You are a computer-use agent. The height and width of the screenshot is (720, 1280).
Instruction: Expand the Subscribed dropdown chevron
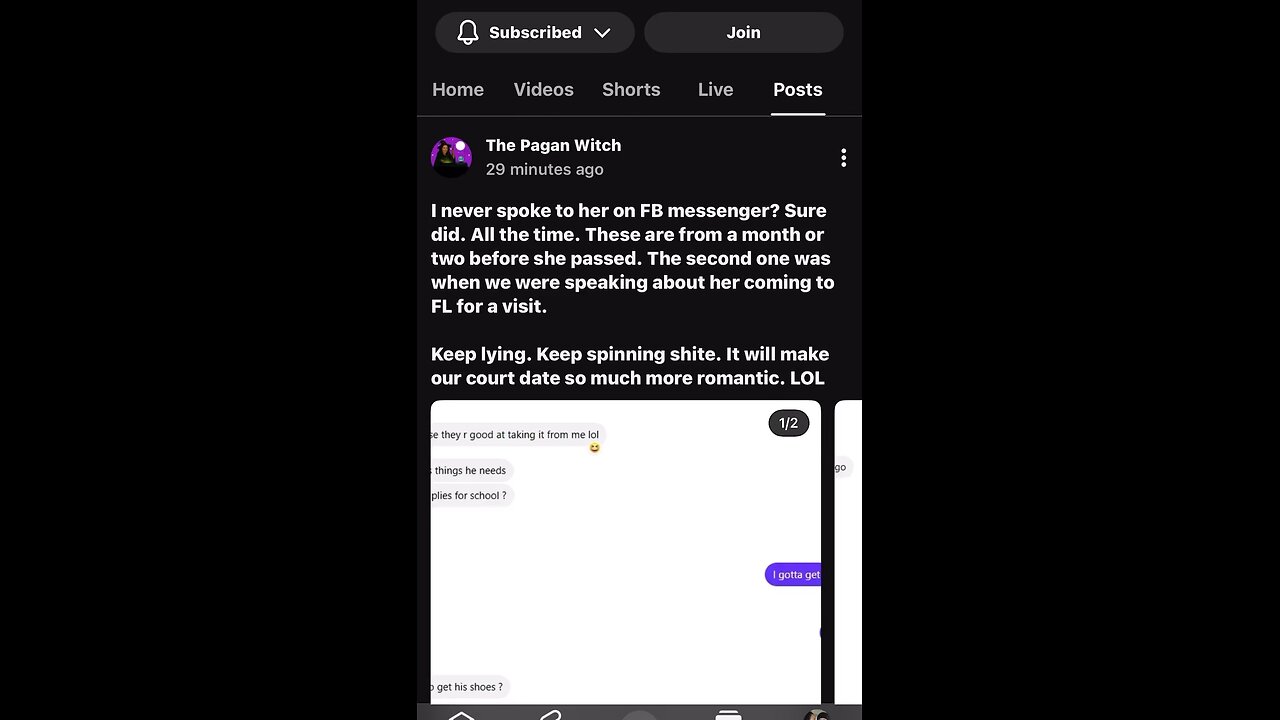coord(602,33)
